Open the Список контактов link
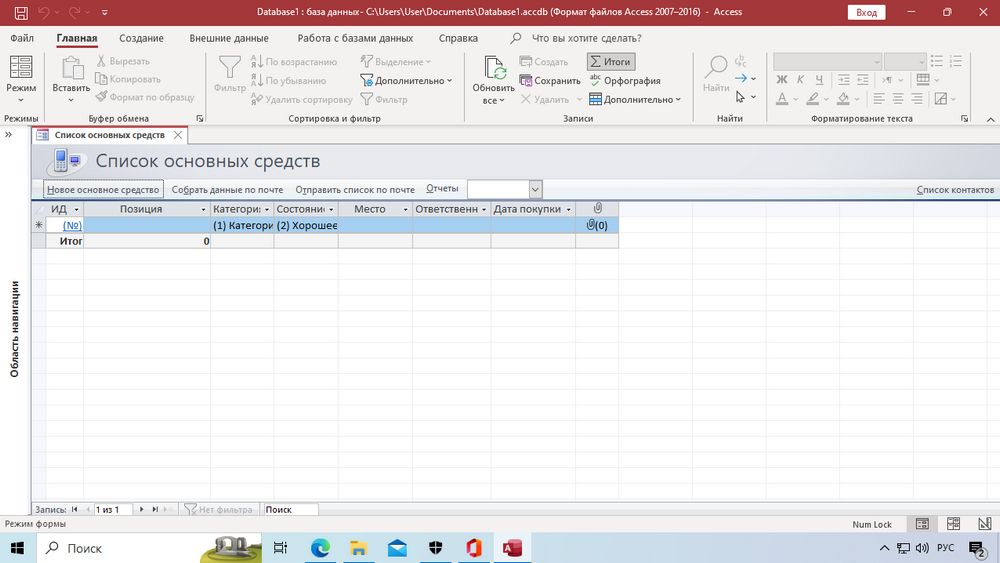The image size is (1000, 563). [x=955, y=189]
